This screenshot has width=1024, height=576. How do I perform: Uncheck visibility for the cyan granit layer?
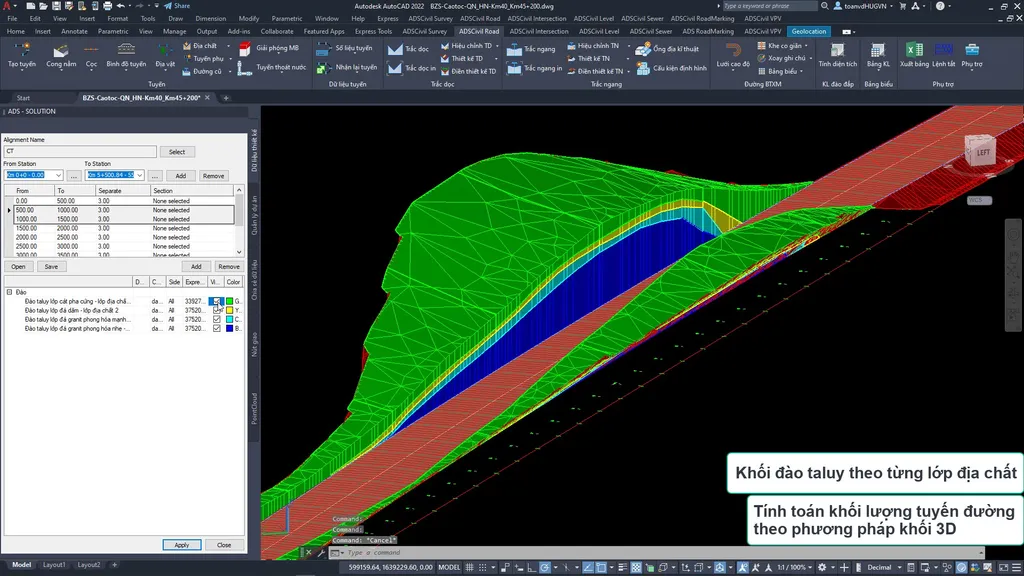point(217,319)
